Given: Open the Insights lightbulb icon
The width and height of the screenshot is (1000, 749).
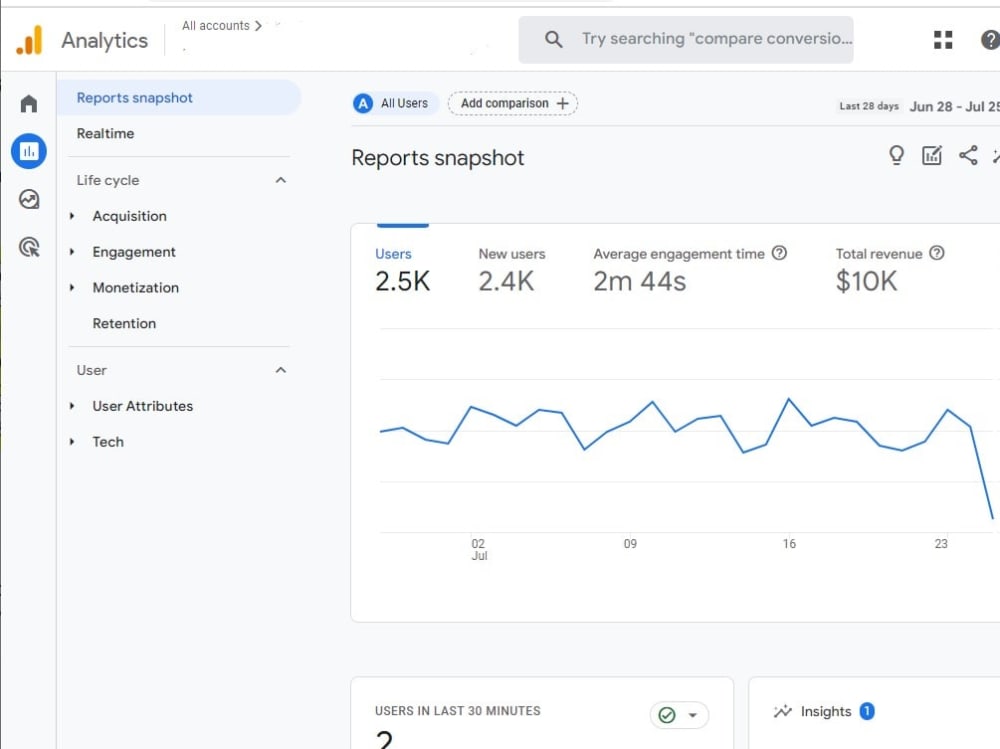Looking at the screenshot, I should tap(896, 155).
